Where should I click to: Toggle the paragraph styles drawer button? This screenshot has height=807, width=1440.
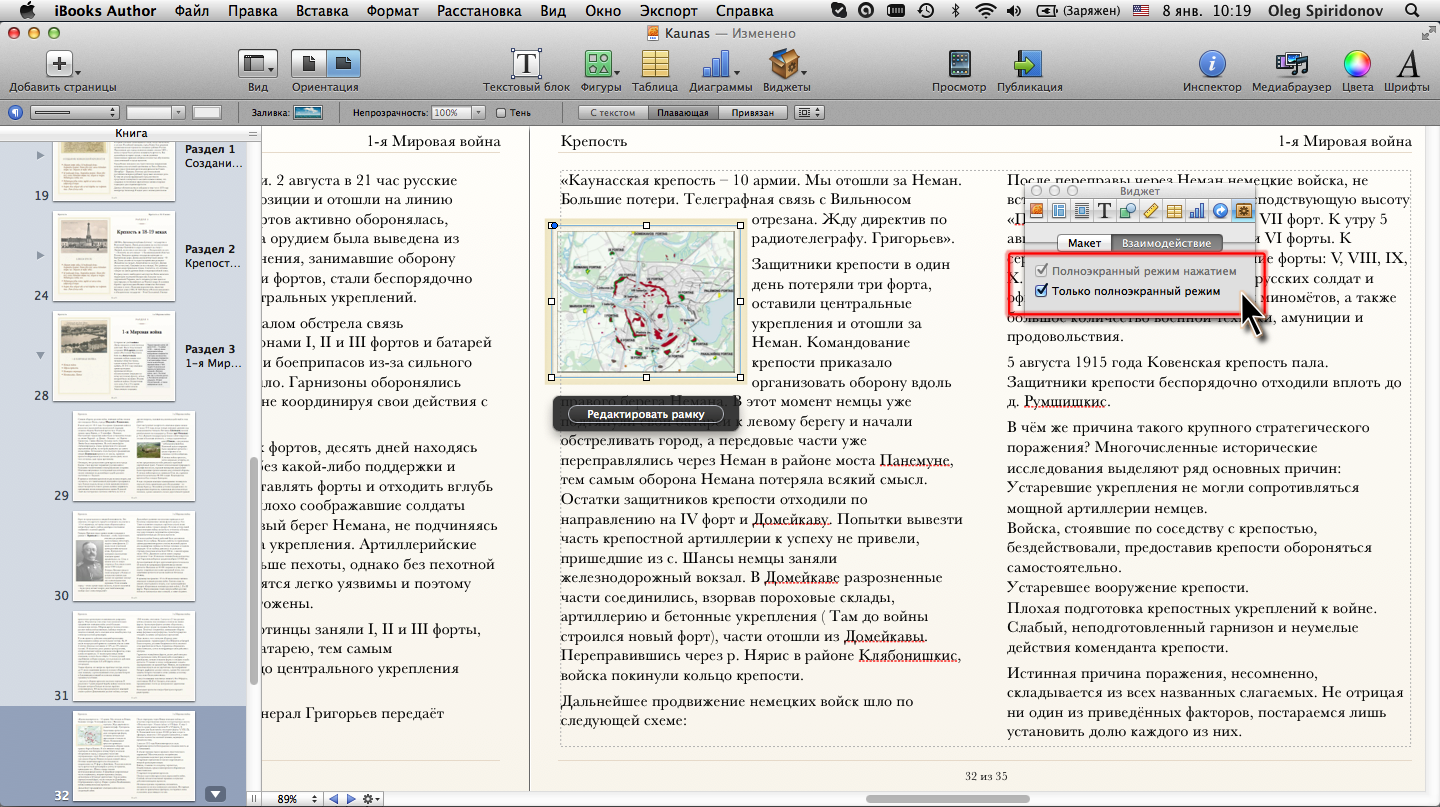[14, 113]
